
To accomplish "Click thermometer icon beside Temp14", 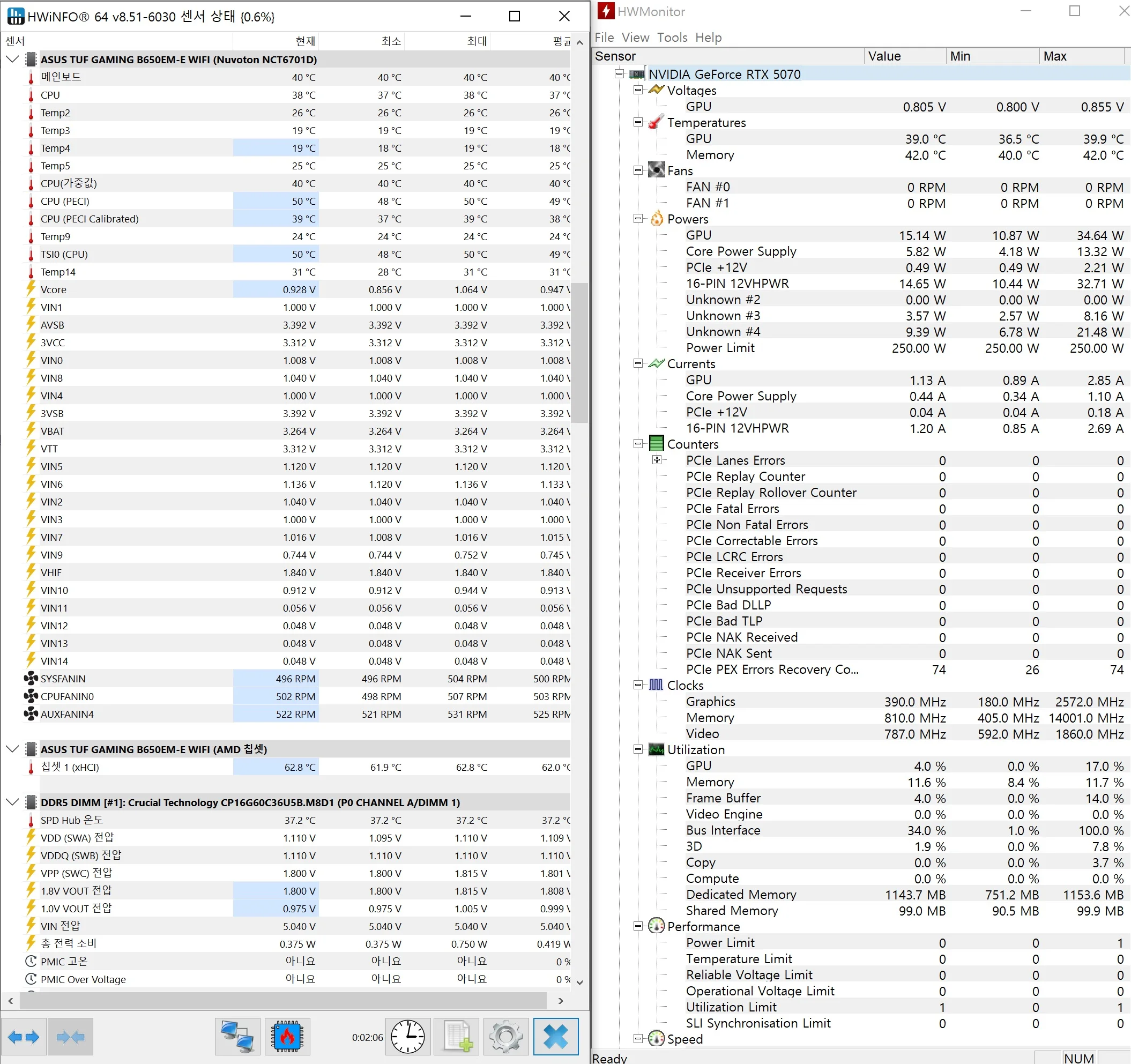I will point(31,271).
